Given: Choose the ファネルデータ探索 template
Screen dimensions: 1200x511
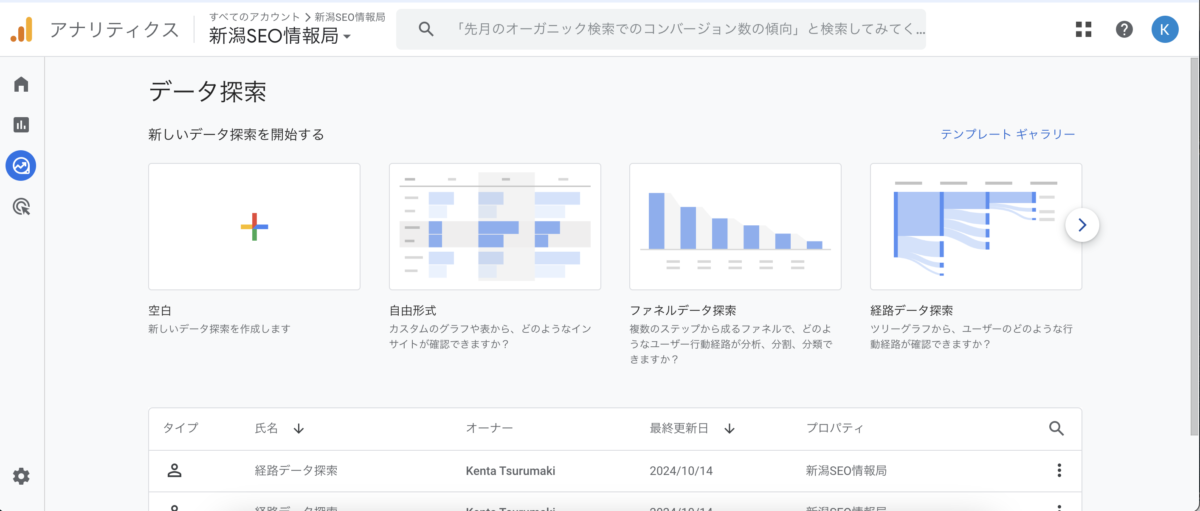Looking at the screenshot, I should coord(735,226).
